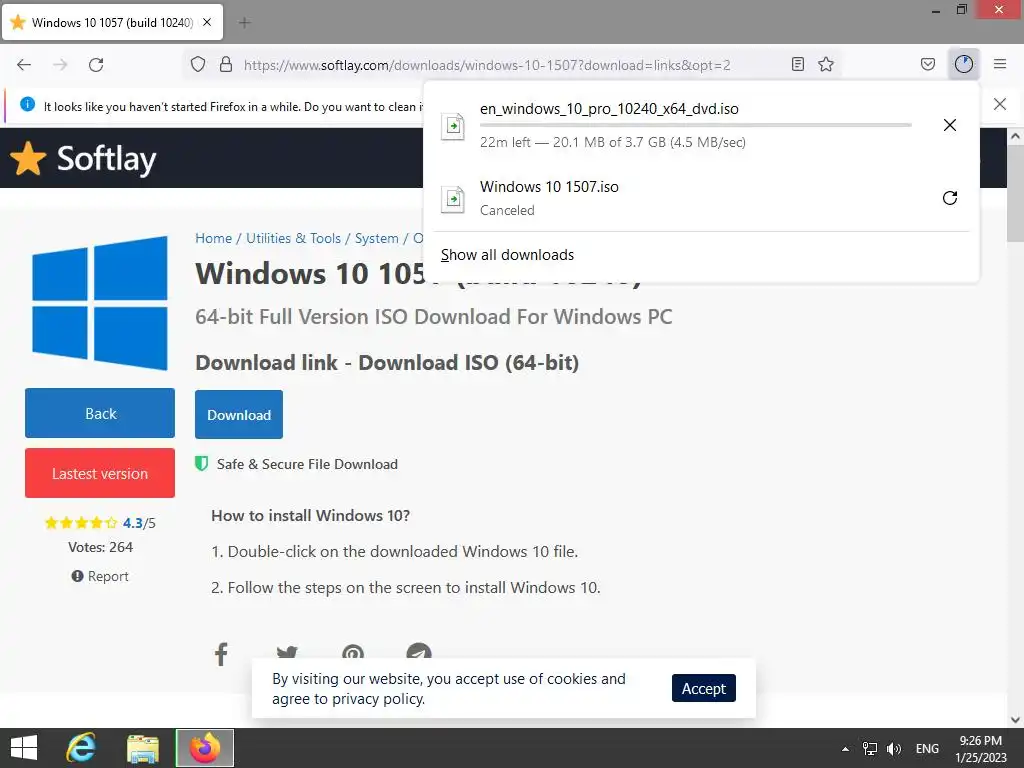The height and width of the screenshot is (768, 1024).
Task: Open the Utilities & Tools breadcrumb link
Action: pyautogui.click(x=293, y=238)
